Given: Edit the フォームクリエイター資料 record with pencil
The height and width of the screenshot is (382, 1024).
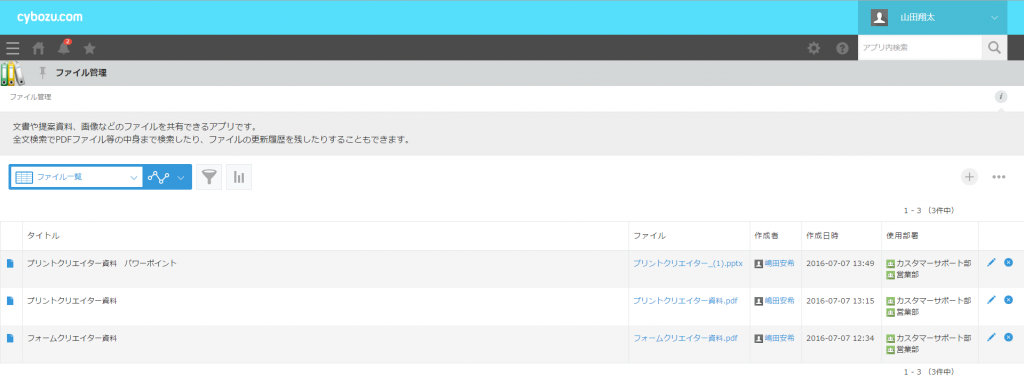Looking at the screenshot, I should pos(991,337).
